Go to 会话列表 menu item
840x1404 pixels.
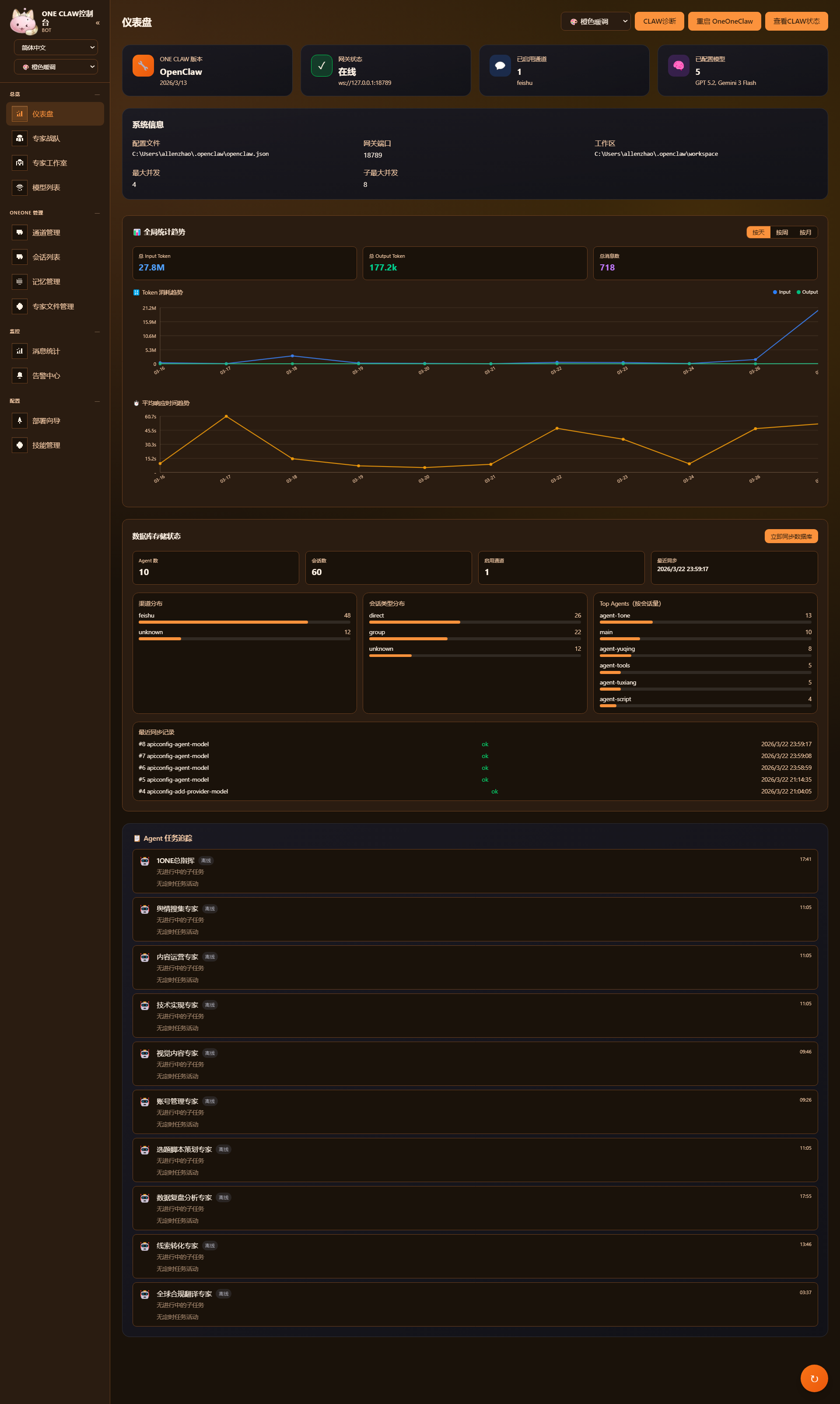pos(46,257)
